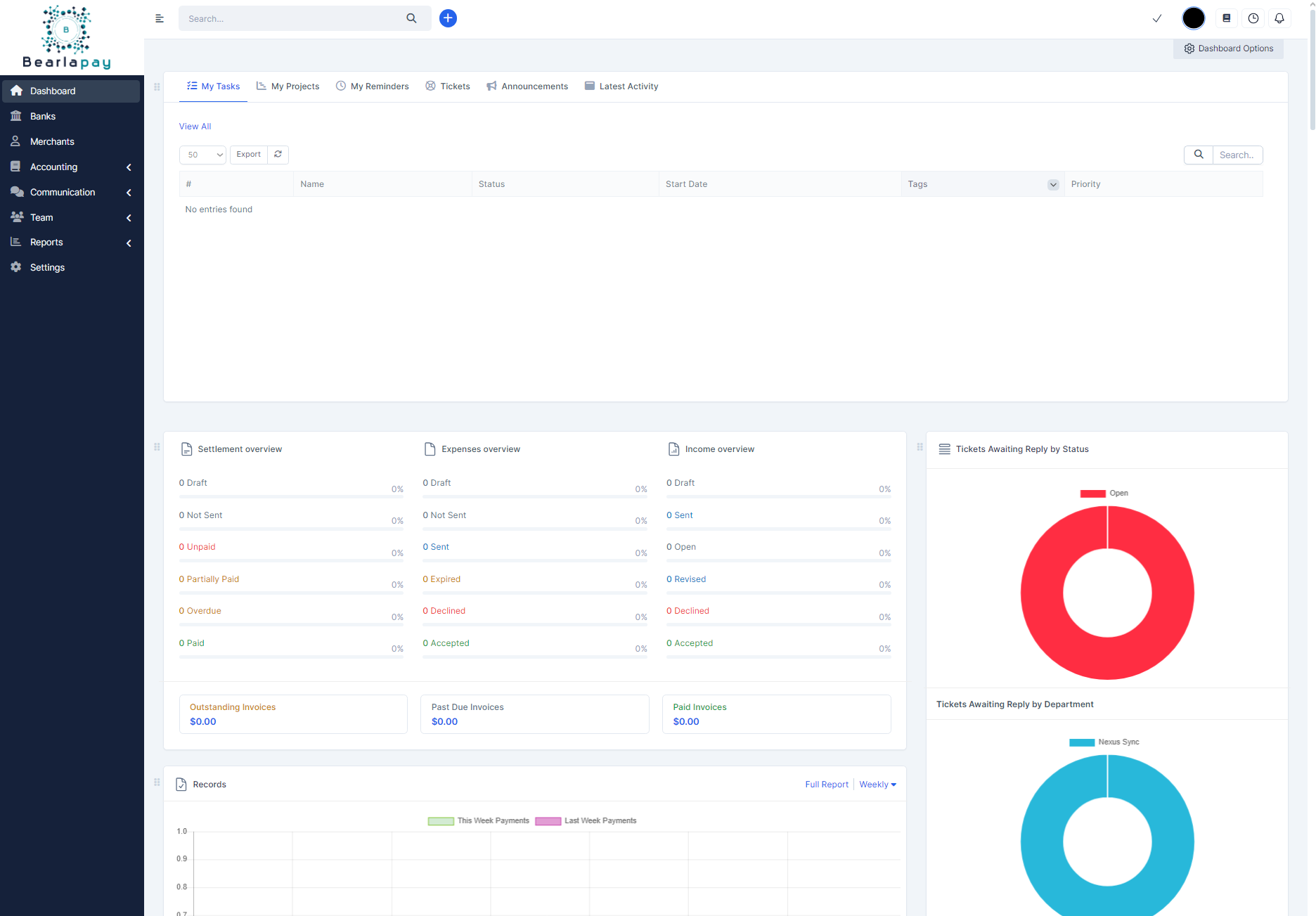The width and height of the screenshot is (1316, 916).
Task: Open Dashboard in the sidebar
Action: (x=71, y=91)
